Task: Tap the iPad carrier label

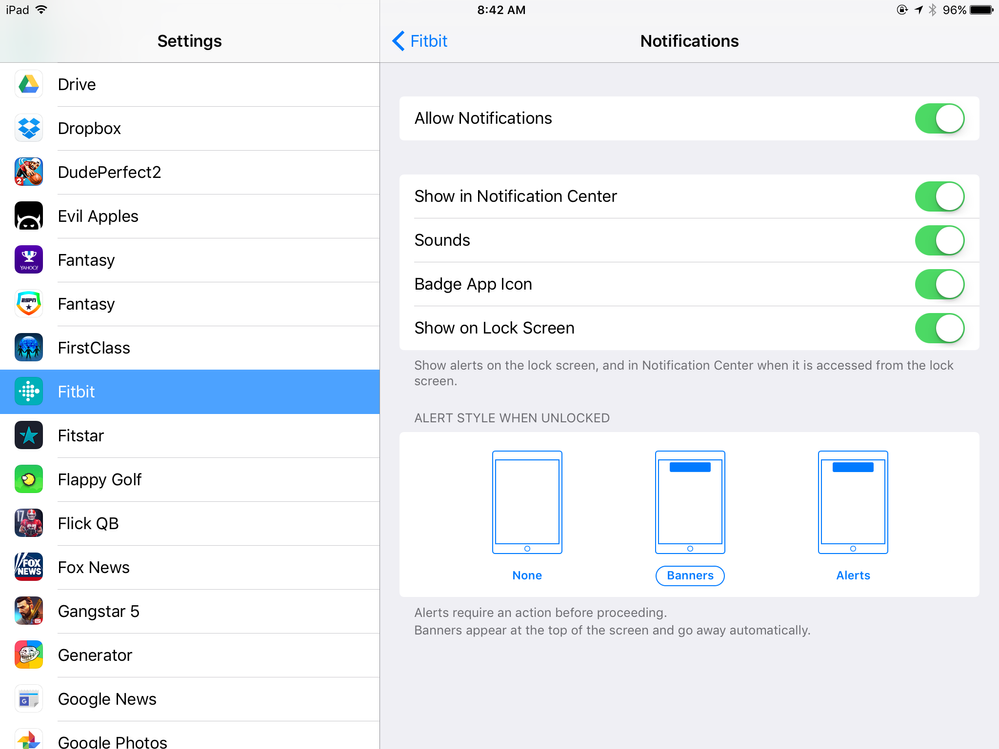Action: tap(17, 10)
